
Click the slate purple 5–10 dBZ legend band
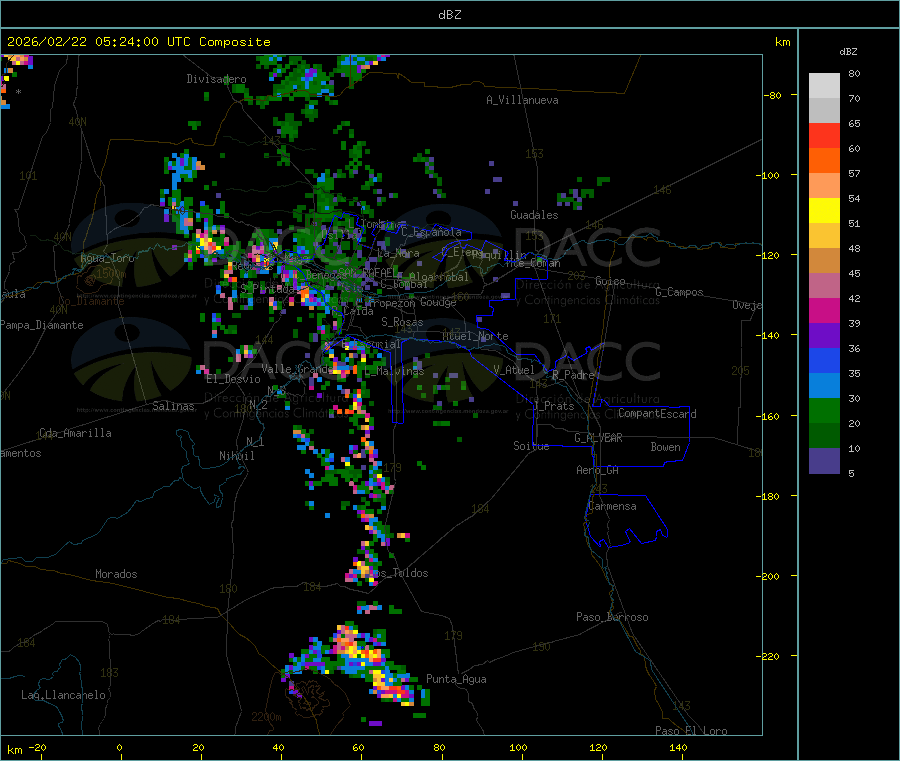824,461
